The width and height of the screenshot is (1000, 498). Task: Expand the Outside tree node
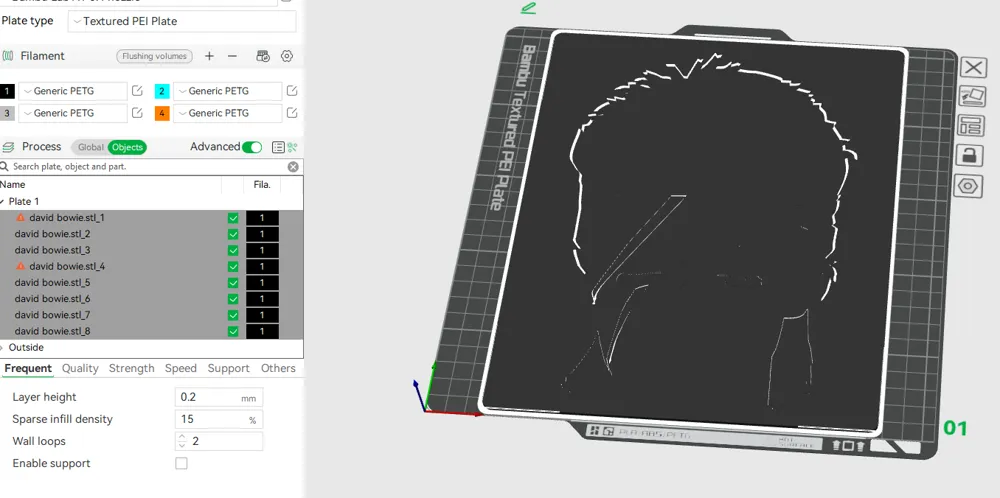[x=3, y=348]
